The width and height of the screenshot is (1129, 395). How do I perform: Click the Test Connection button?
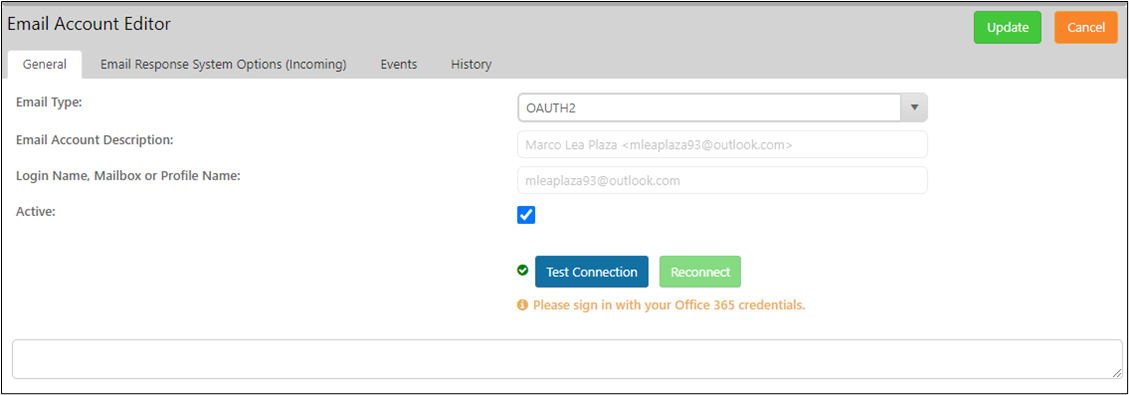point(591,272)
